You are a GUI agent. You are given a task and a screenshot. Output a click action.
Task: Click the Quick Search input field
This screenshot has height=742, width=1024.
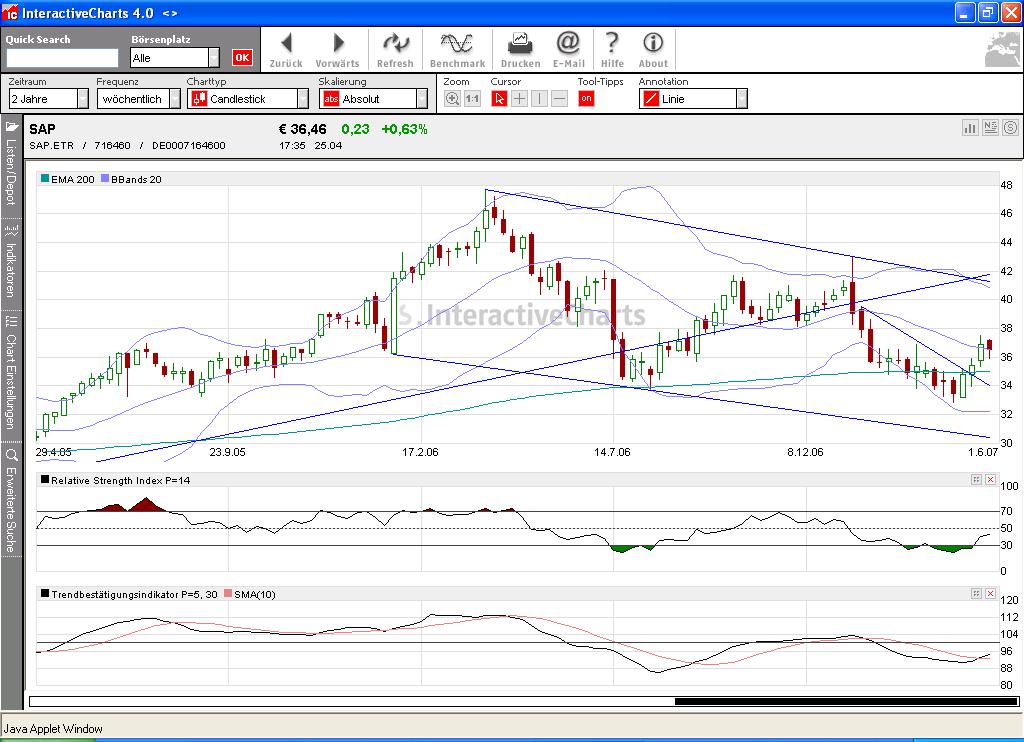(x=62, y=58)
